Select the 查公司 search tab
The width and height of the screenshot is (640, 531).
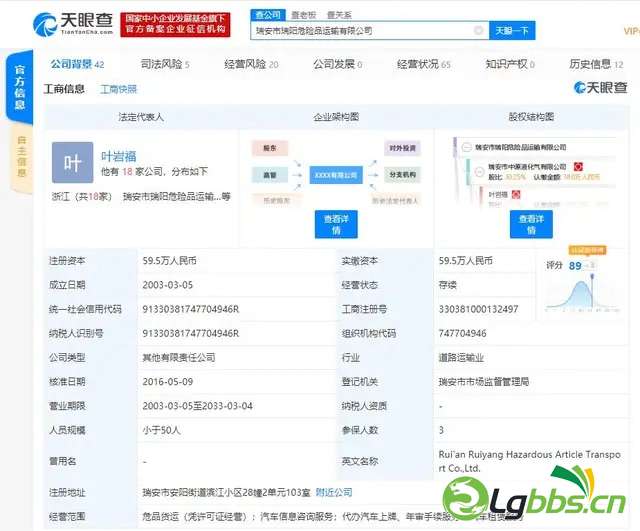[268, 15]
